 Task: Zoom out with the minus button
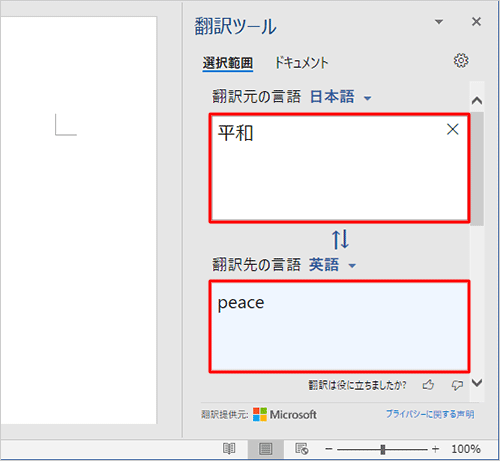329,449
